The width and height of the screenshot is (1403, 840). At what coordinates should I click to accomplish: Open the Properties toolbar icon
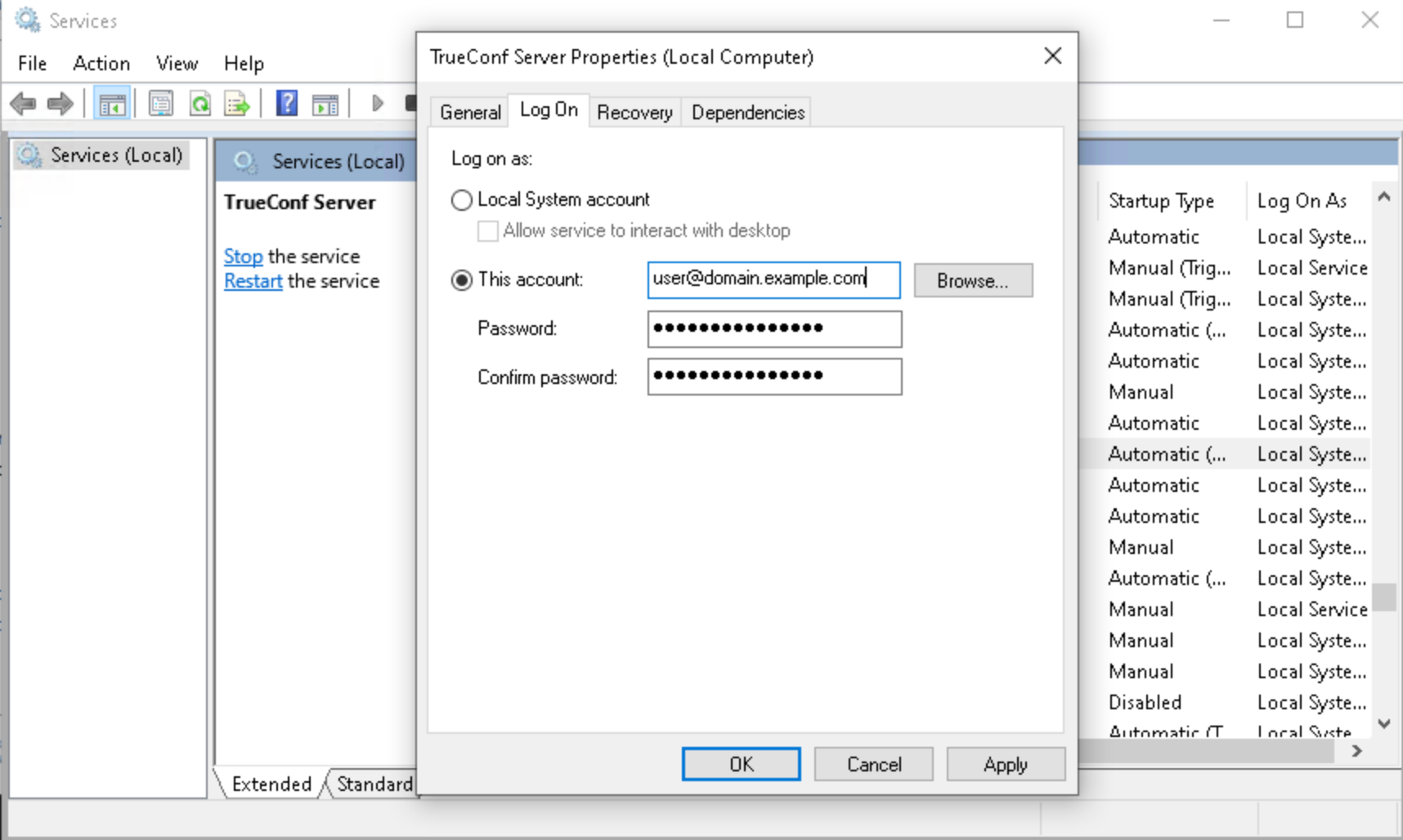point(161,104)
